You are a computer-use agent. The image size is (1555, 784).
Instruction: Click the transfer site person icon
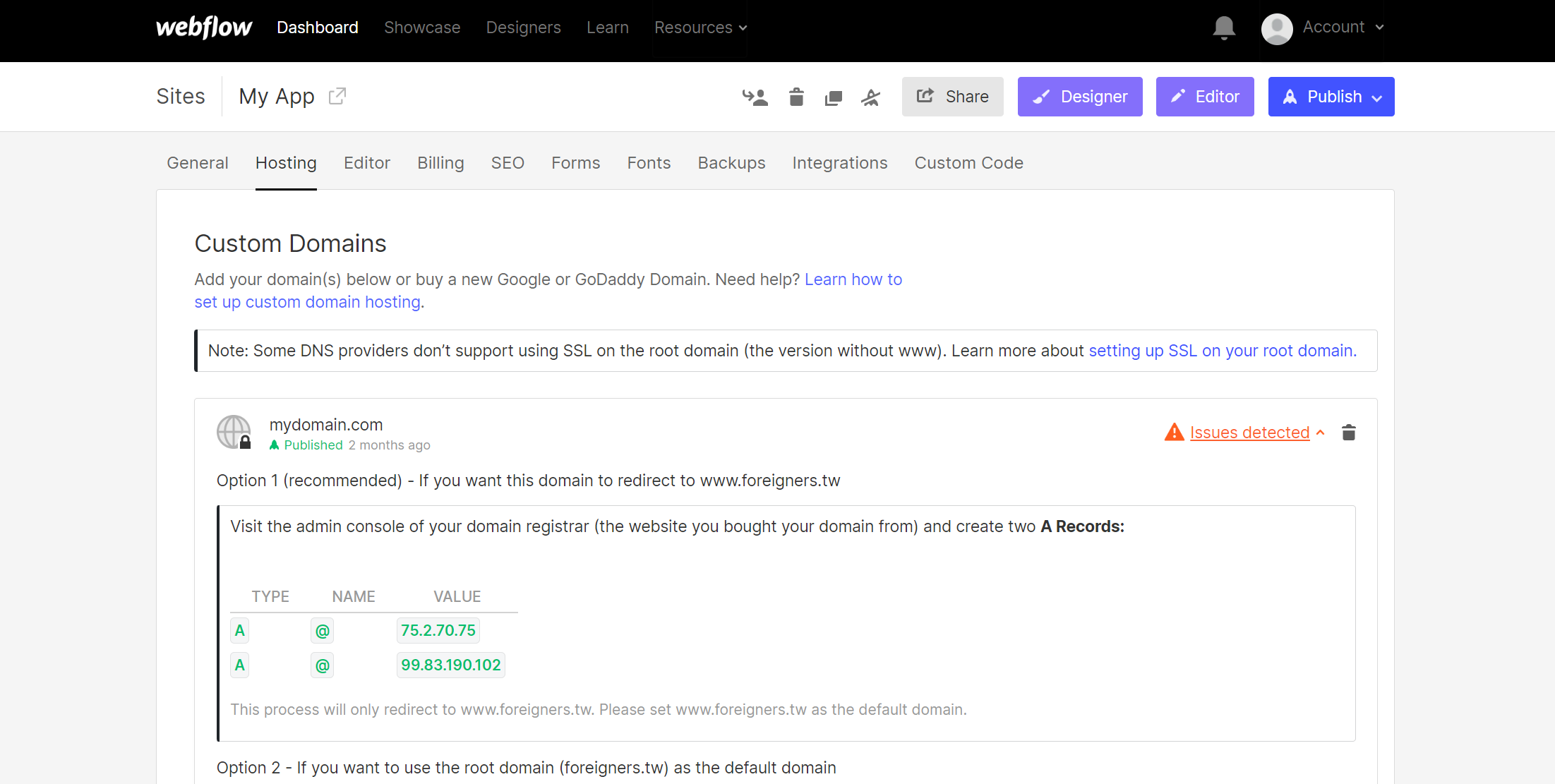pyautogui.click(x=755, y=97)
